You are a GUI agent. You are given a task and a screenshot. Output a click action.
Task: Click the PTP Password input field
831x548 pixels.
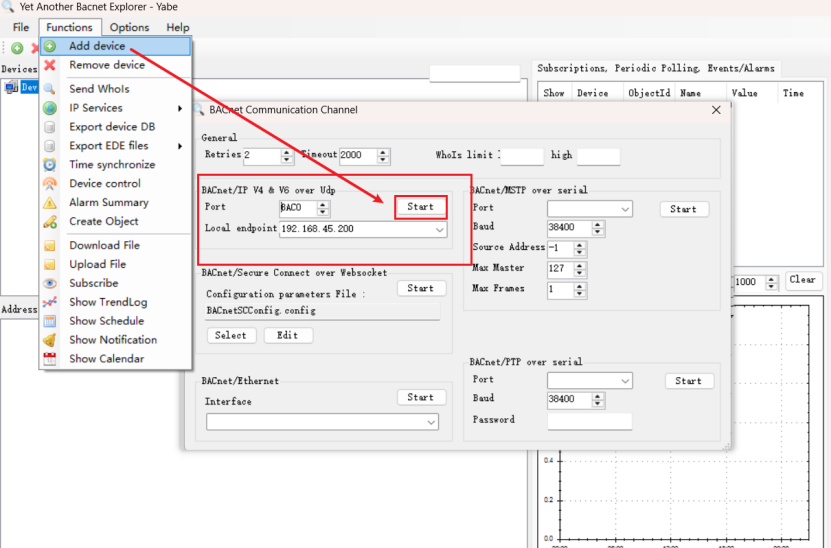click(x=590, y=421)
